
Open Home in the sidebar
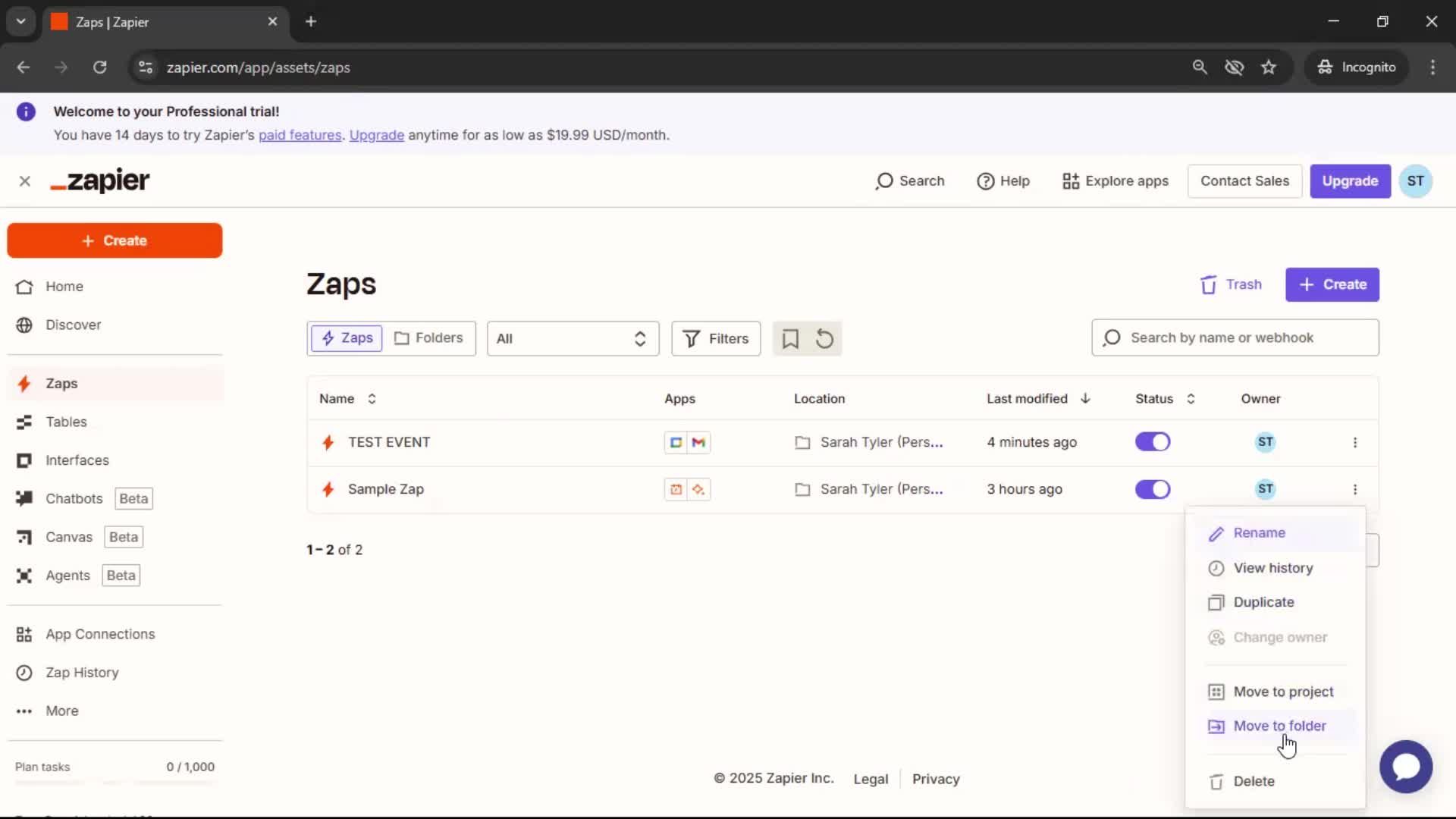(115, 287)
